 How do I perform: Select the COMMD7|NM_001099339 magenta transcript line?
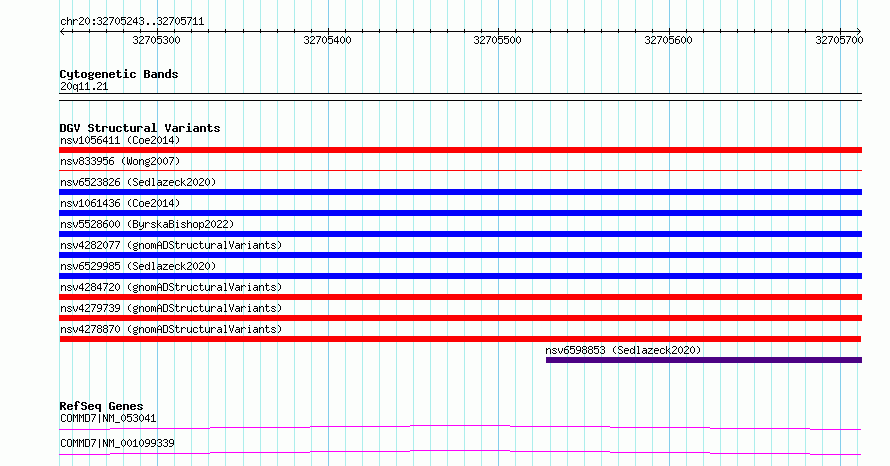coord(460,452)
